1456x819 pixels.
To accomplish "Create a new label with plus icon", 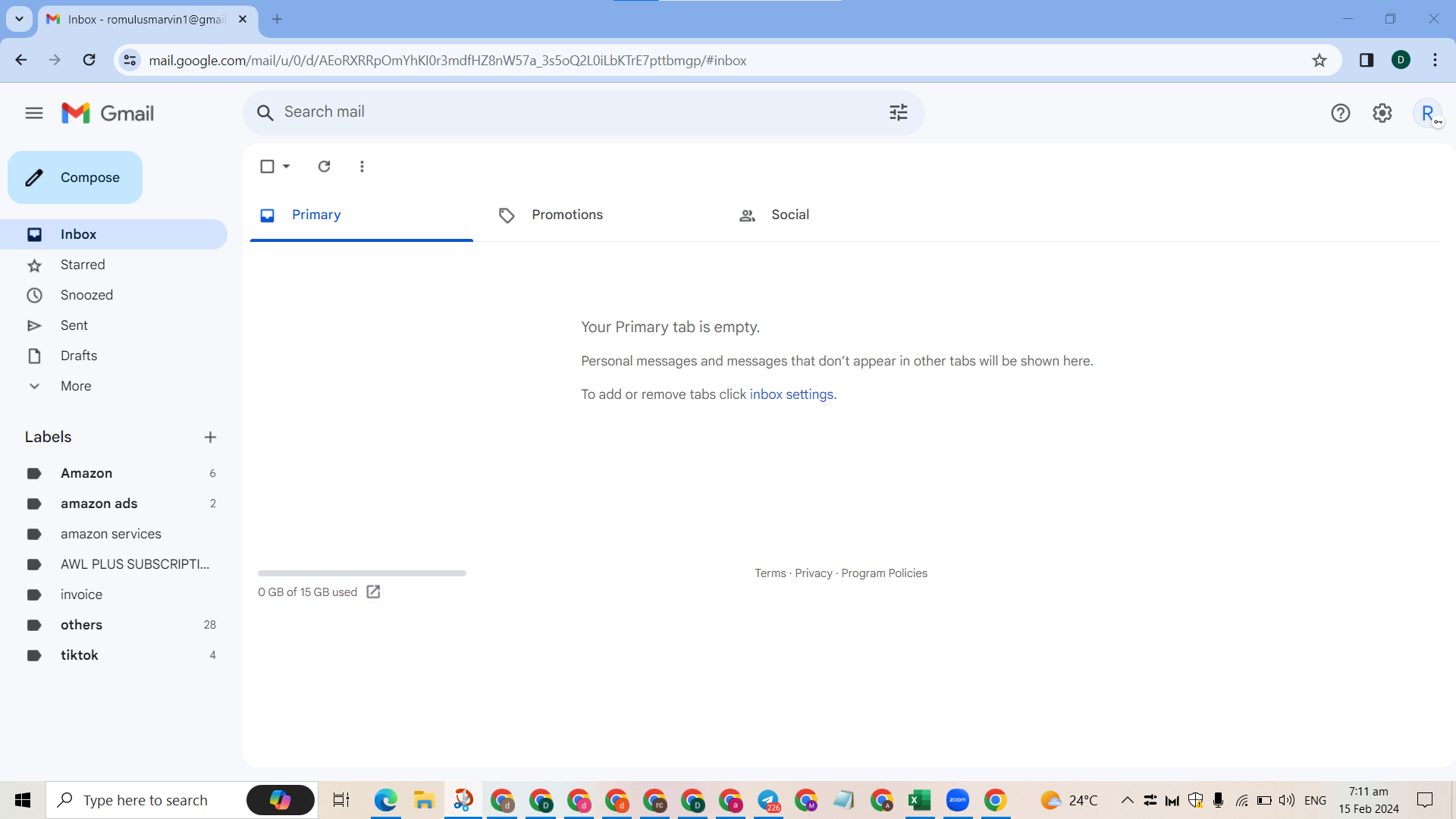I will click(x=210, y=437).
